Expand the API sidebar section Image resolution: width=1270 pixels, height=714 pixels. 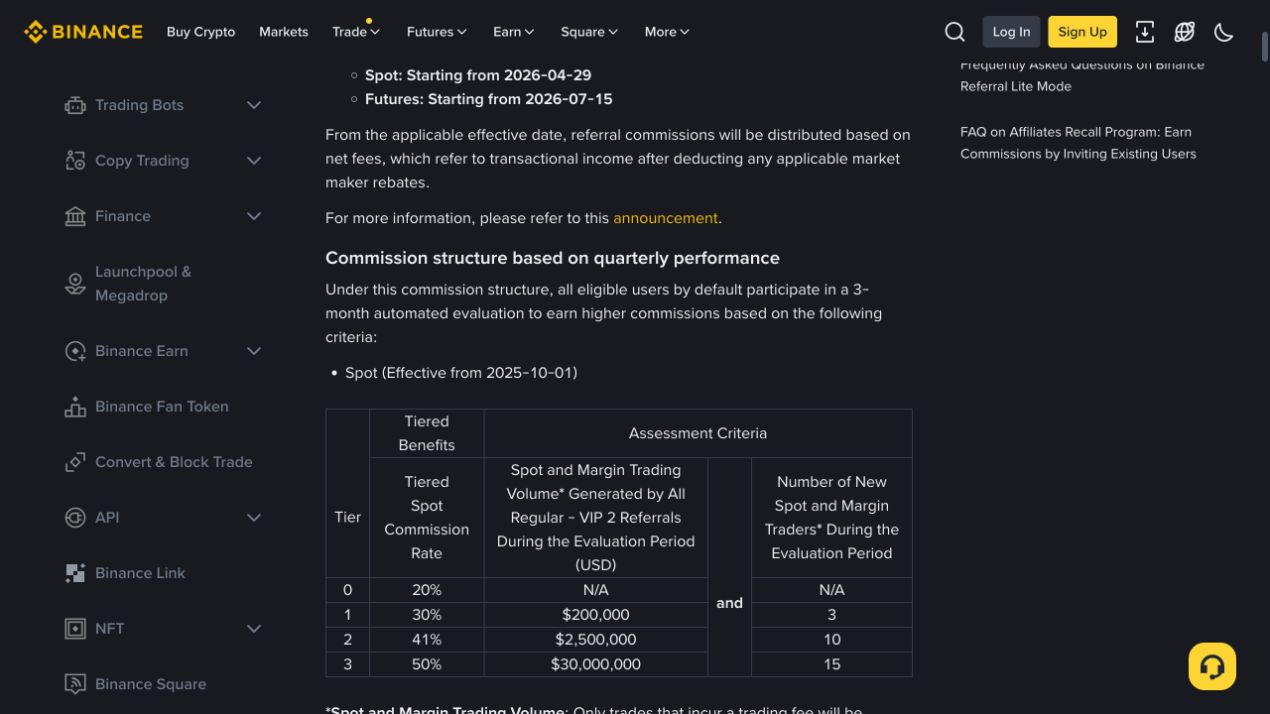pos(254,518)
